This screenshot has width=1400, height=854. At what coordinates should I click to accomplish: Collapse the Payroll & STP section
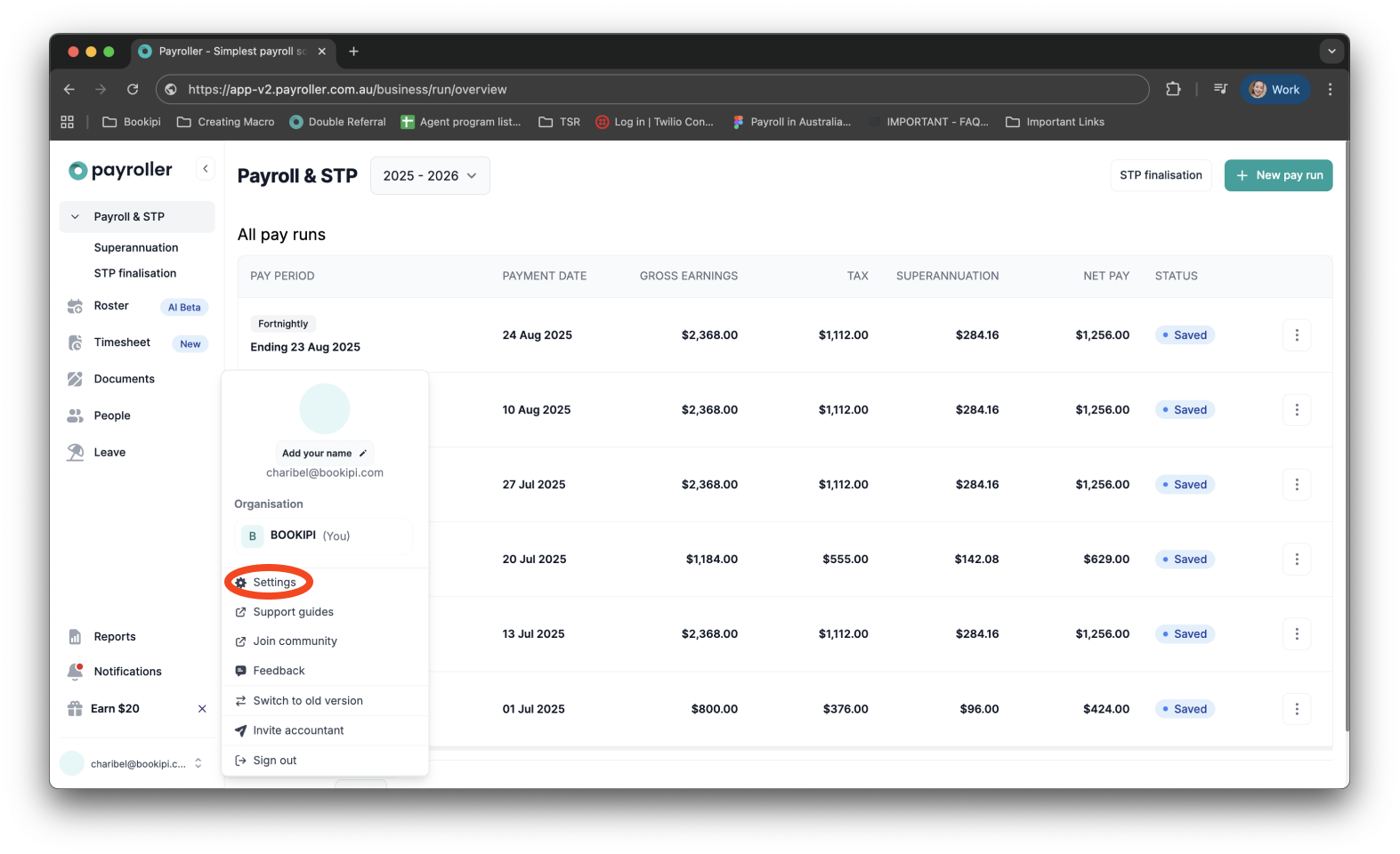pyautogui.click(x=76, y=217)
